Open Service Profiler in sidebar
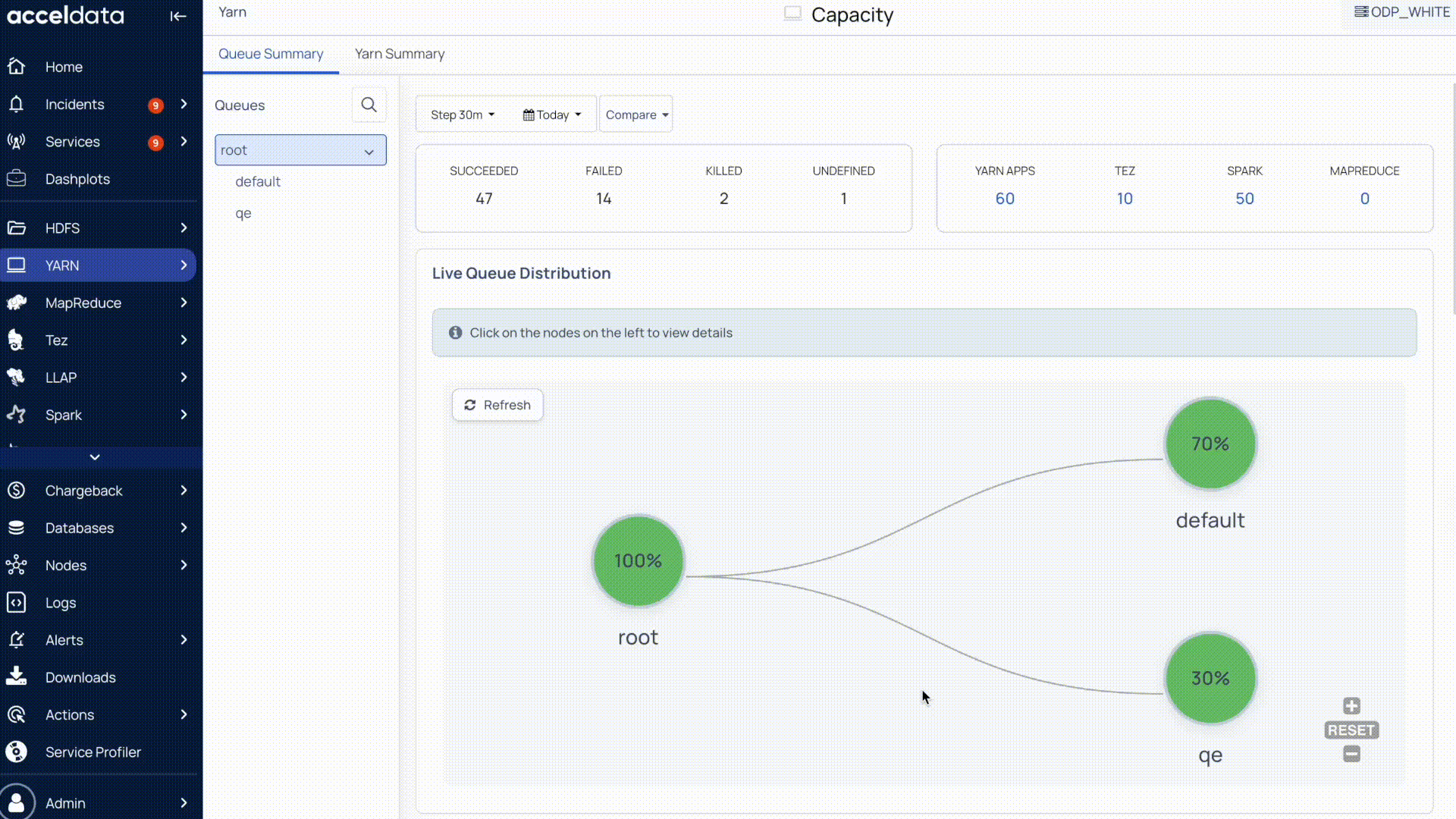1456x819 pixels. click(x=93, y=752)
